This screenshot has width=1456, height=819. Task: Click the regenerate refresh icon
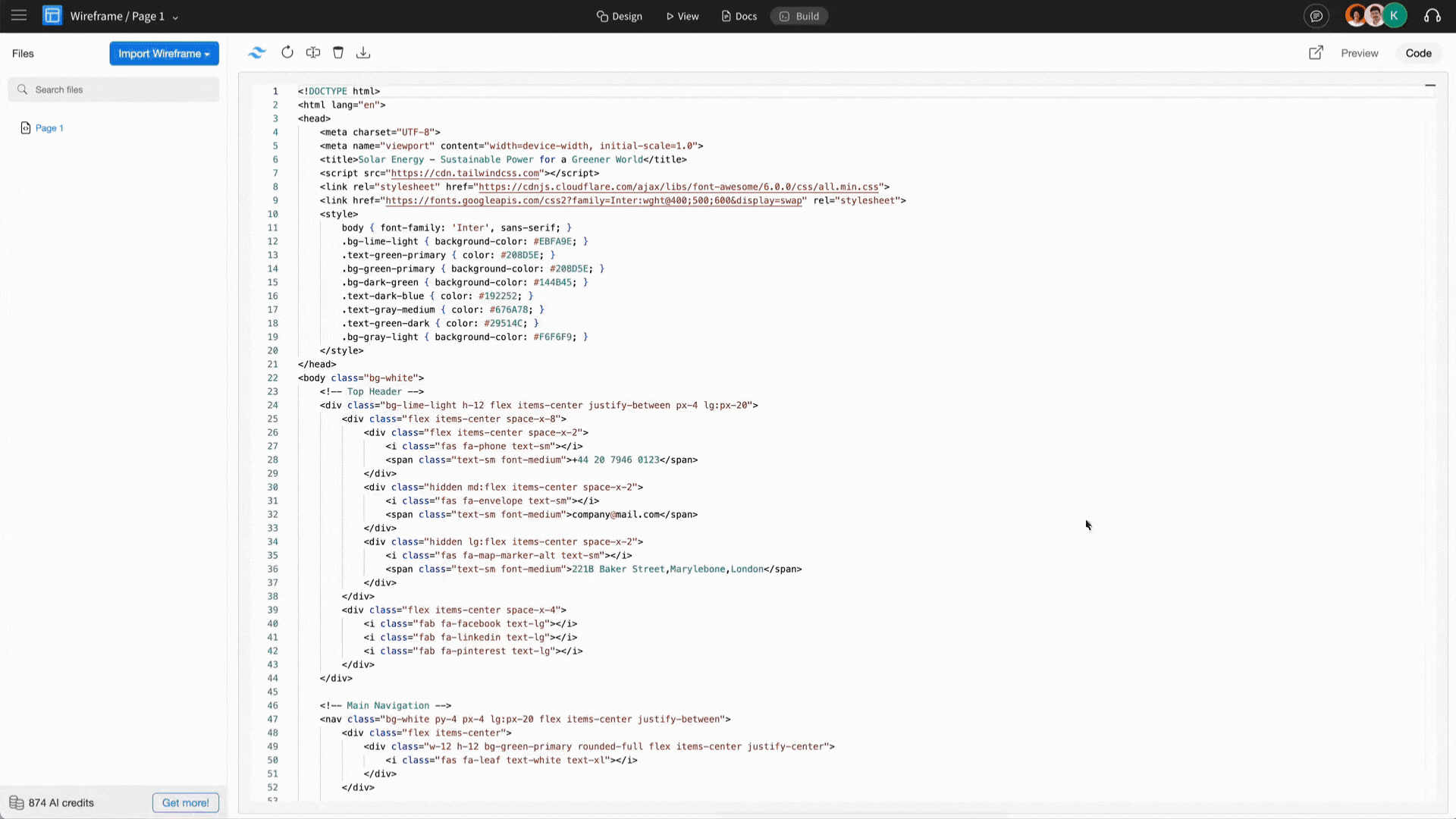[287, 52]
